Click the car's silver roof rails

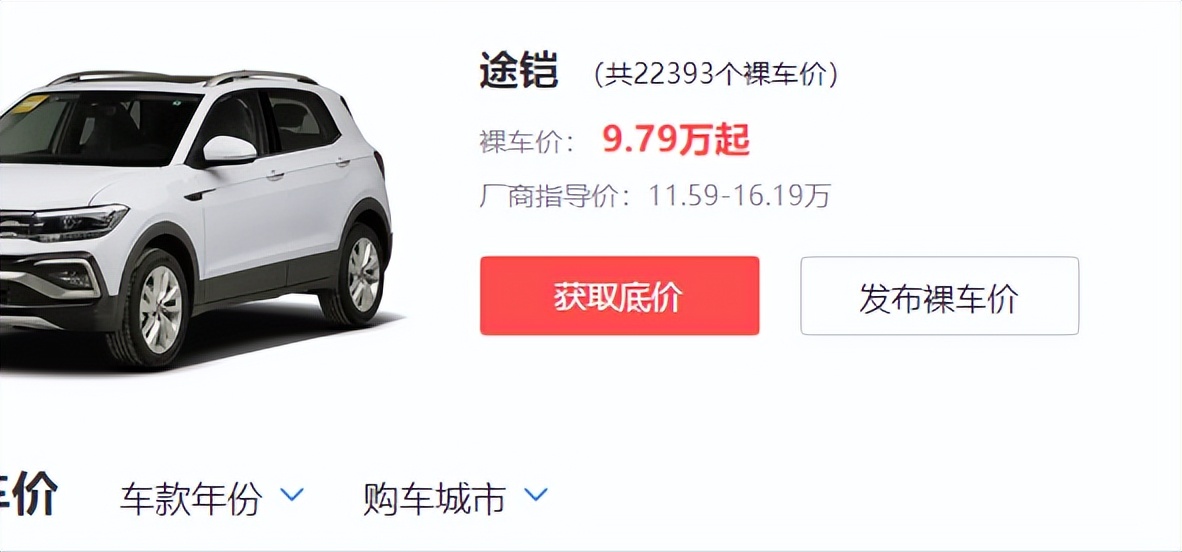coord(181,77)
